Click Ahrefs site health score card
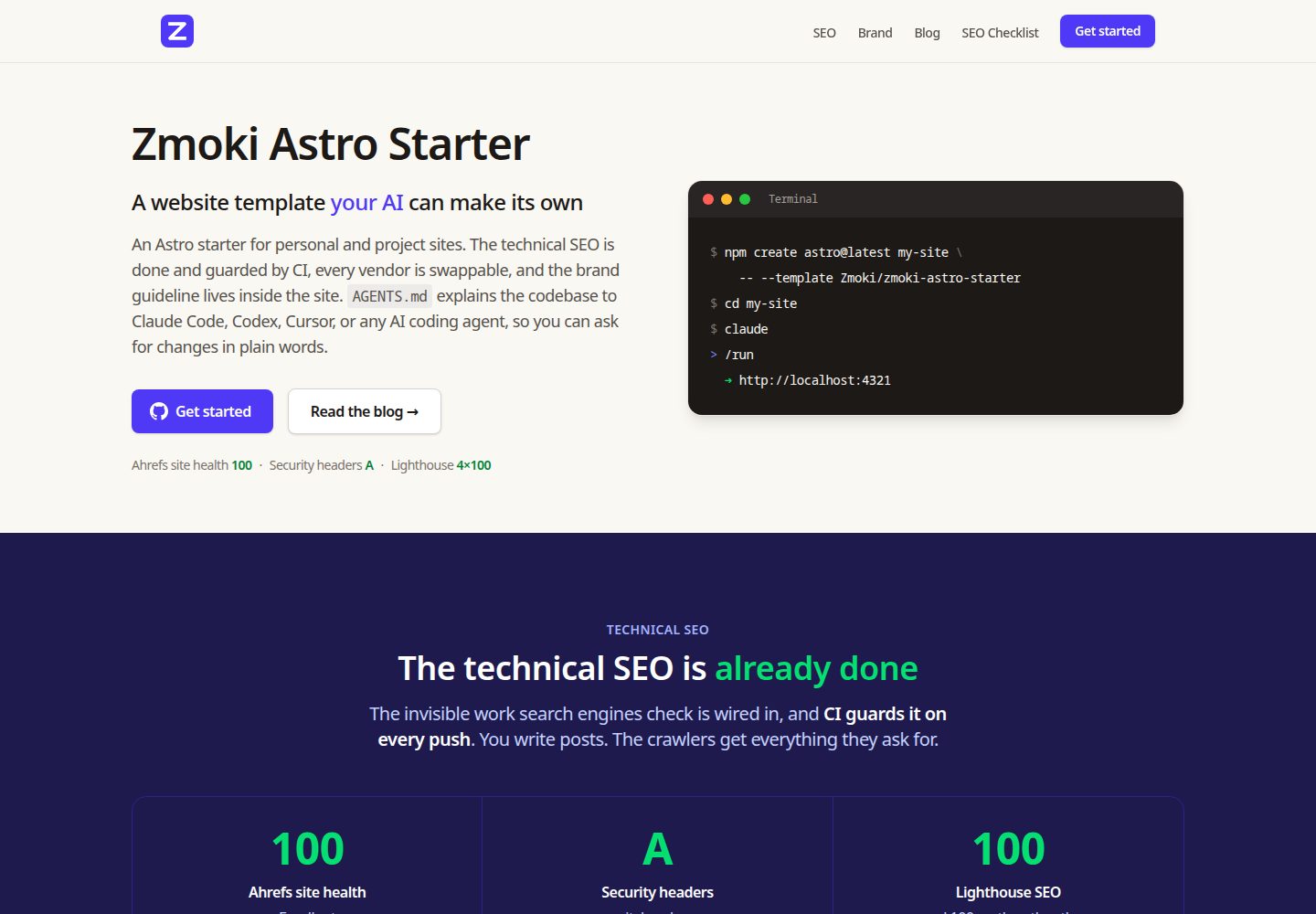Viewport: 1316px width, 914px height. click(307, 856)
